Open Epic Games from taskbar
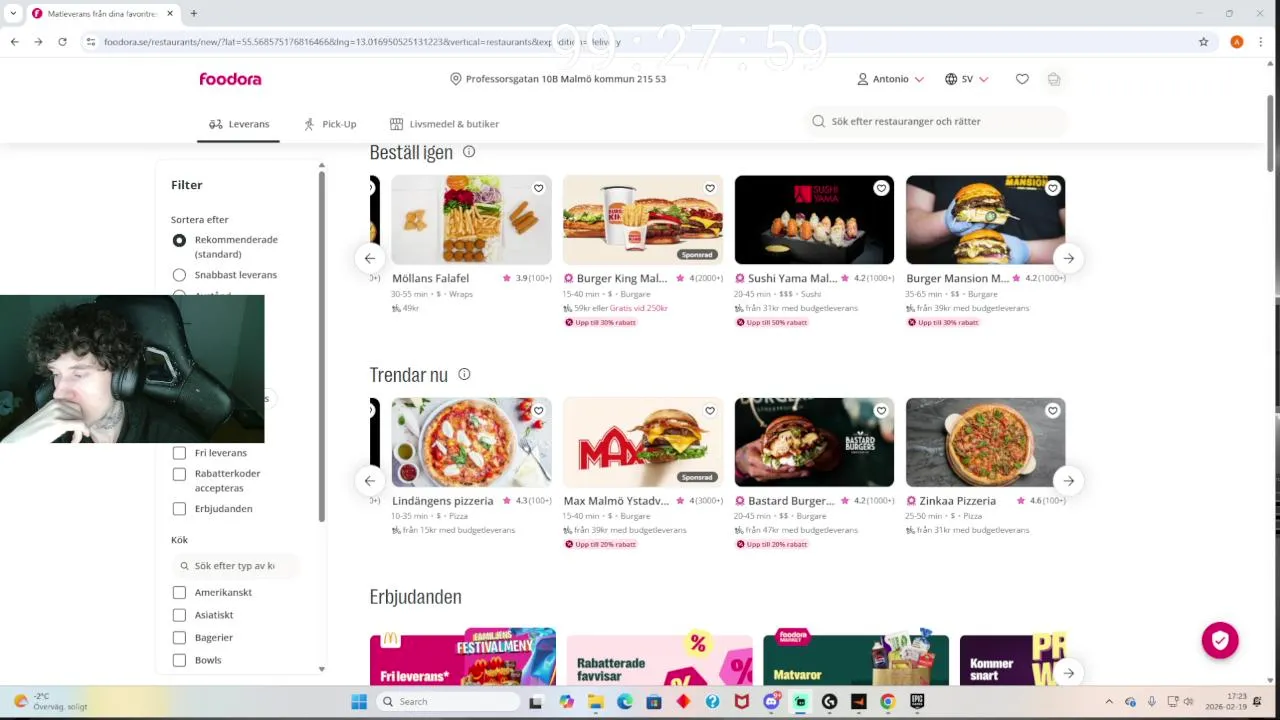The width and height of the screenshot is (1280, 720). pos(917,702)
